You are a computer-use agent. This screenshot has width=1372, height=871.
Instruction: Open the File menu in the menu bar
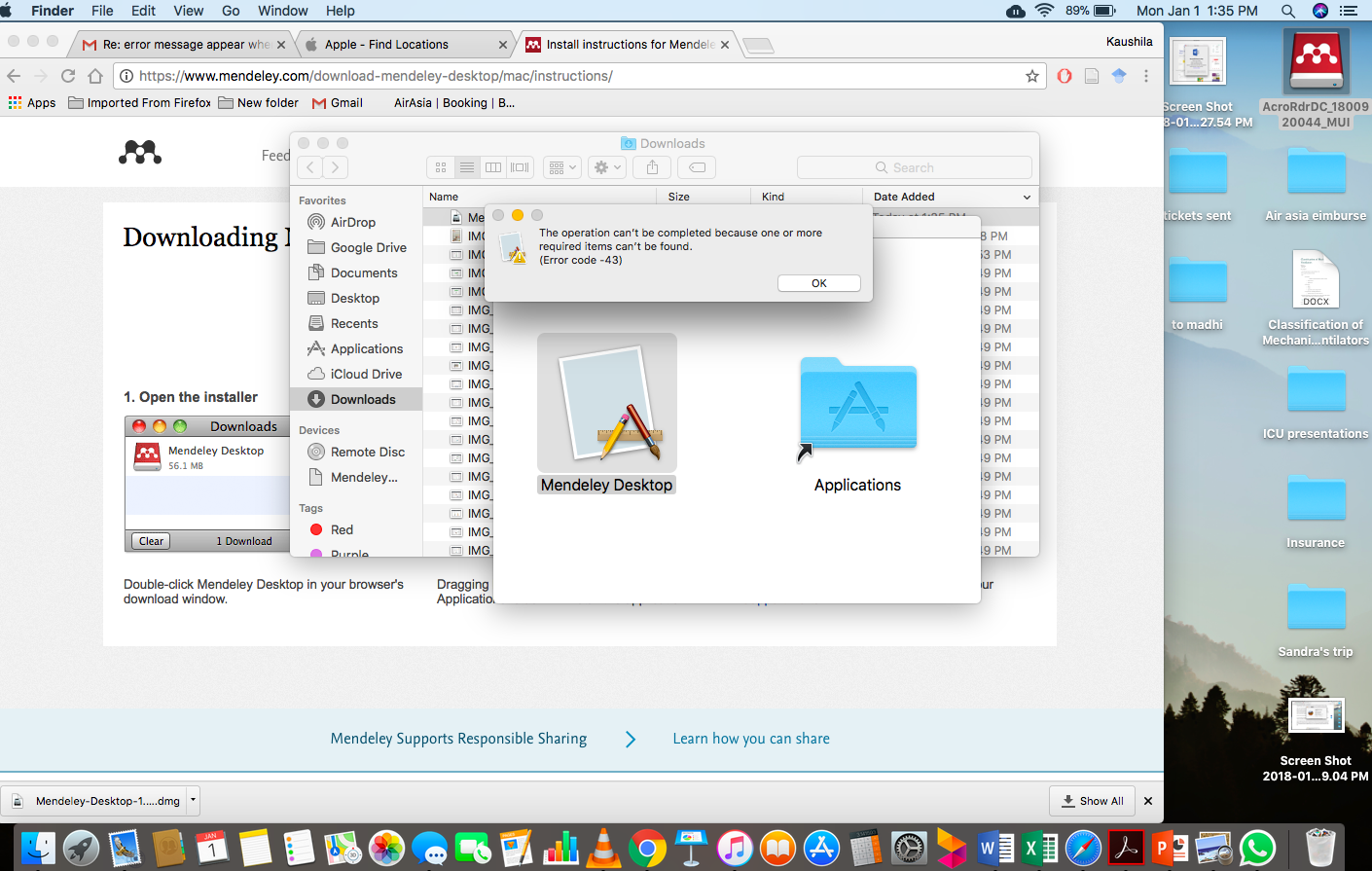tap(102, 11)
